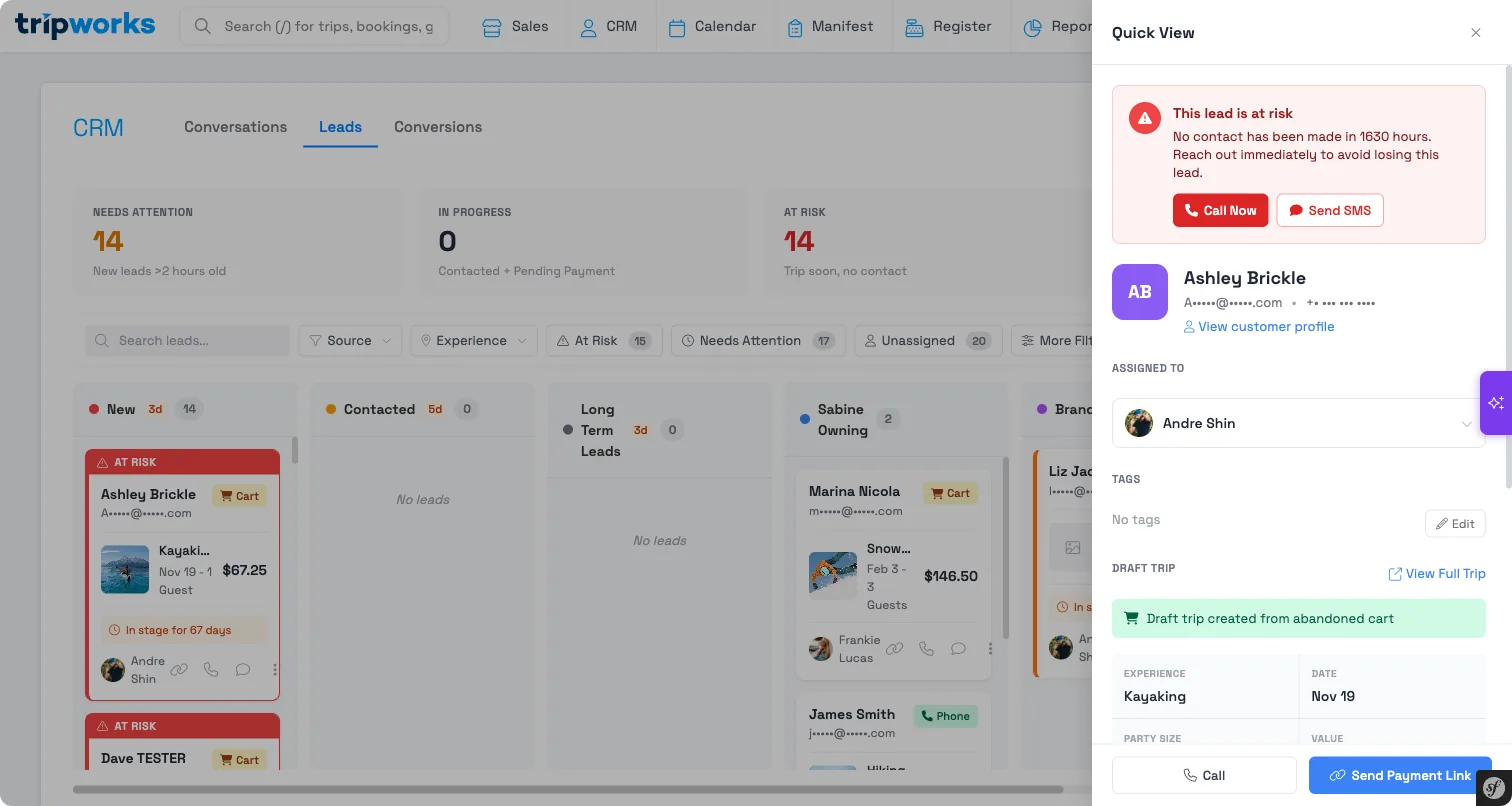Click link icon on Marina Nicola card

point(895,648)
